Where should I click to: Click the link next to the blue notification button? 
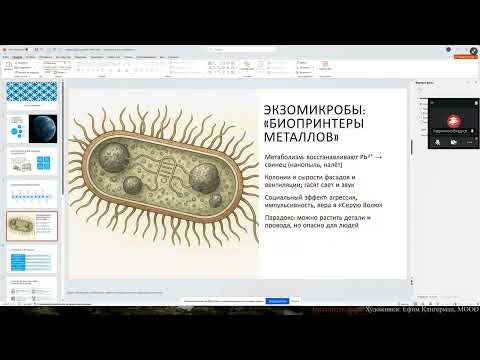click(x=295, y=301)
